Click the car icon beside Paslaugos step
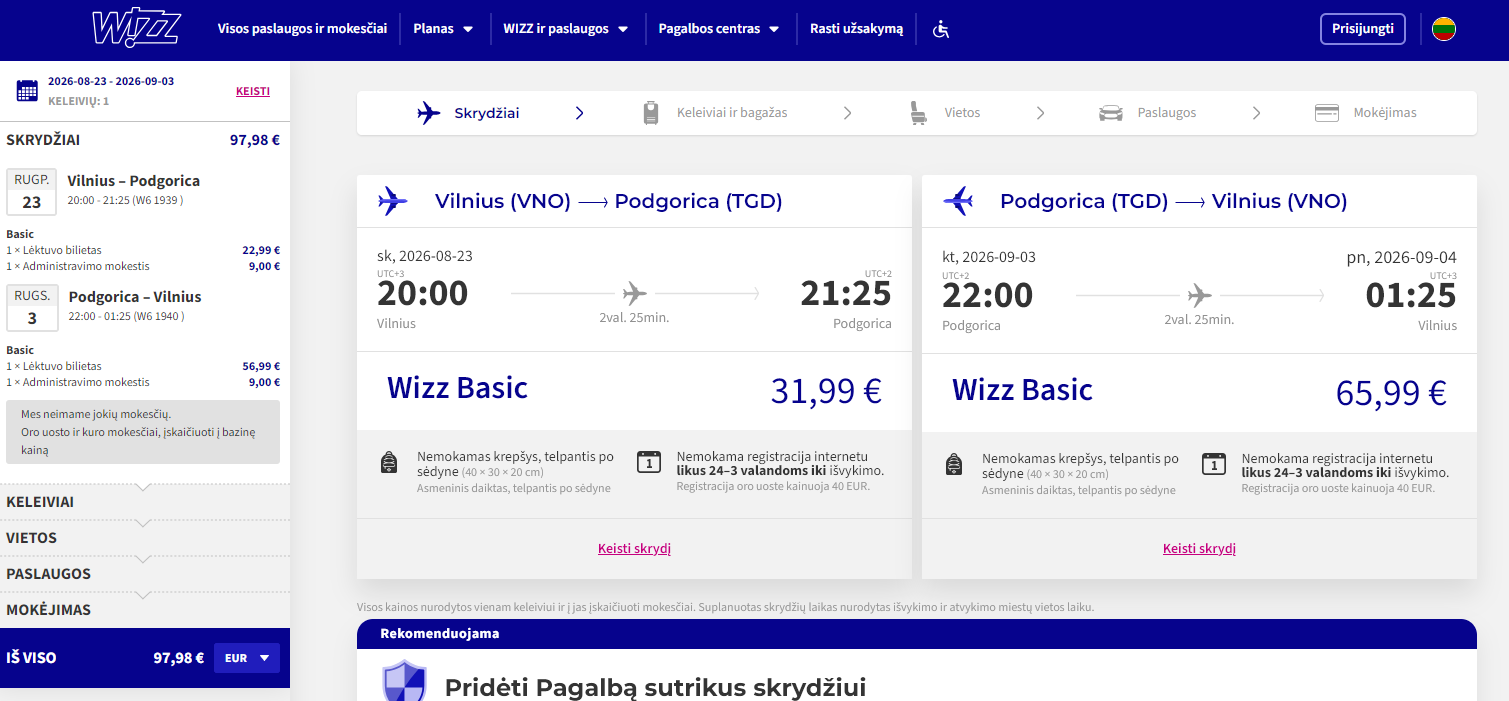Image resolution: width=1509 pixels, height=701 pixels. [x=1110, y=113]
